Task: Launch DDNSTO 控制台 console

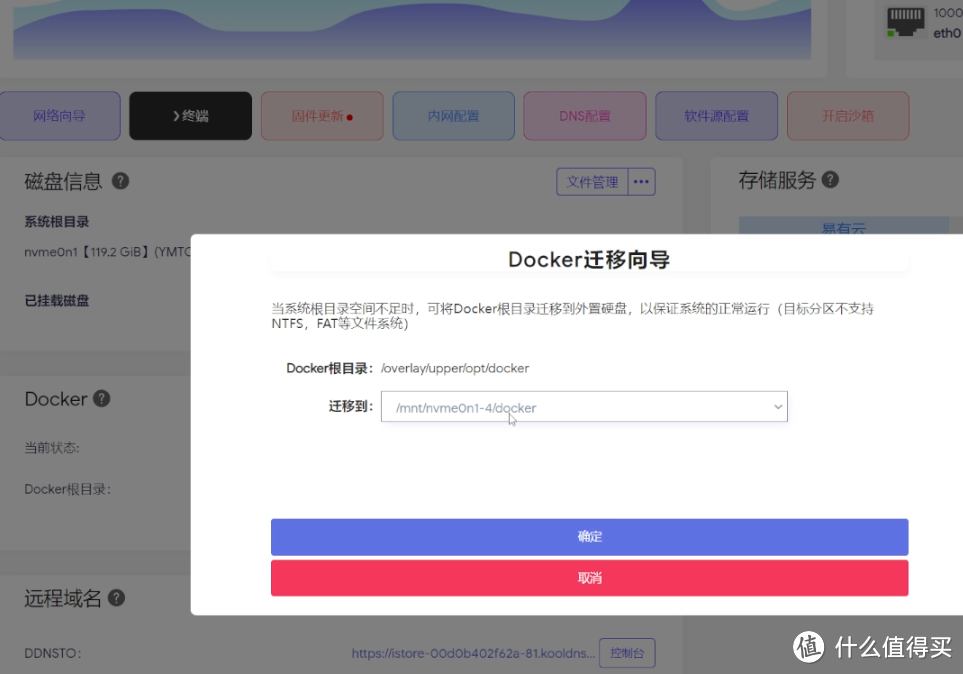Action: (x=627, y=653)
